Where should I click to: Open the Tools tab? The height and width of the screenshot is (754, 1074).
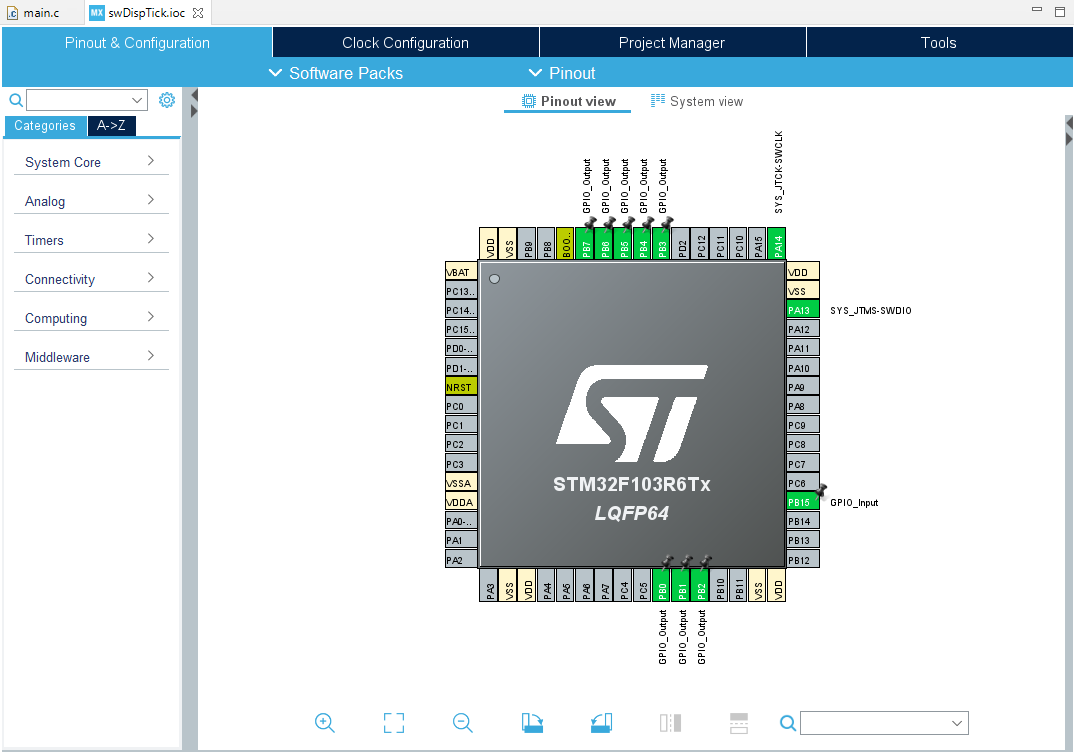[939, 42]
